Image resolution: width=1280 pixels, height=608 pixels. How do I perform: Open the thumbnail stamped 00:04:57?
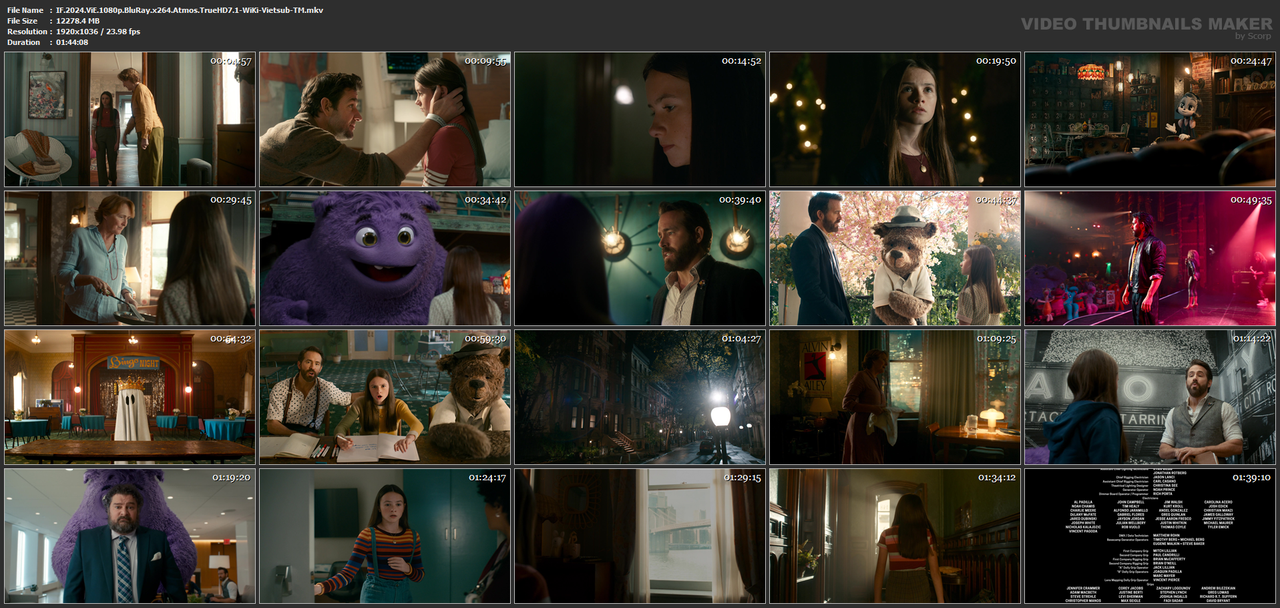click(130, 119)
